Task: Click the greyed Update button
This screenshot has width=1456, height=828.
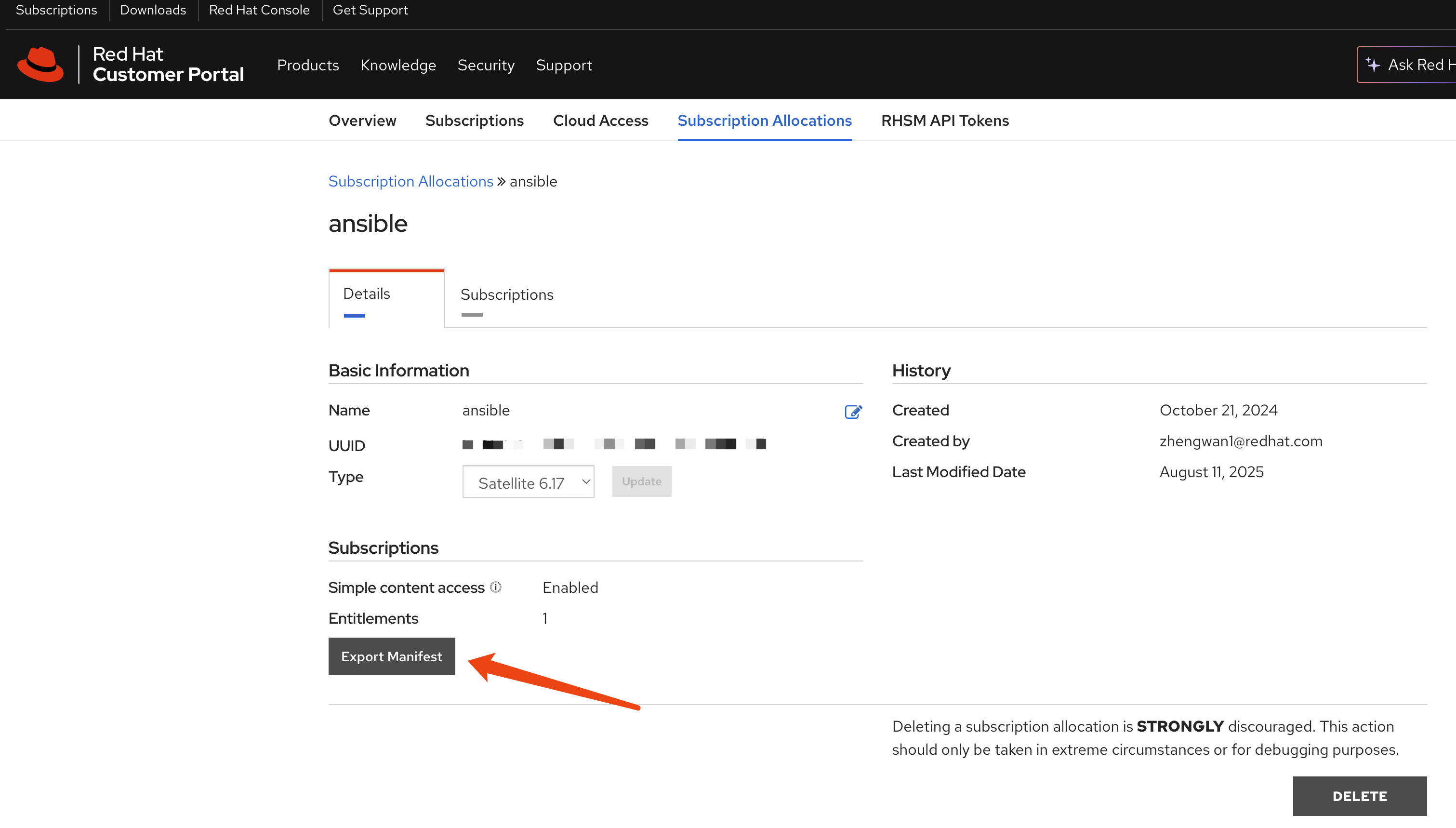Action: coord(641,481)
